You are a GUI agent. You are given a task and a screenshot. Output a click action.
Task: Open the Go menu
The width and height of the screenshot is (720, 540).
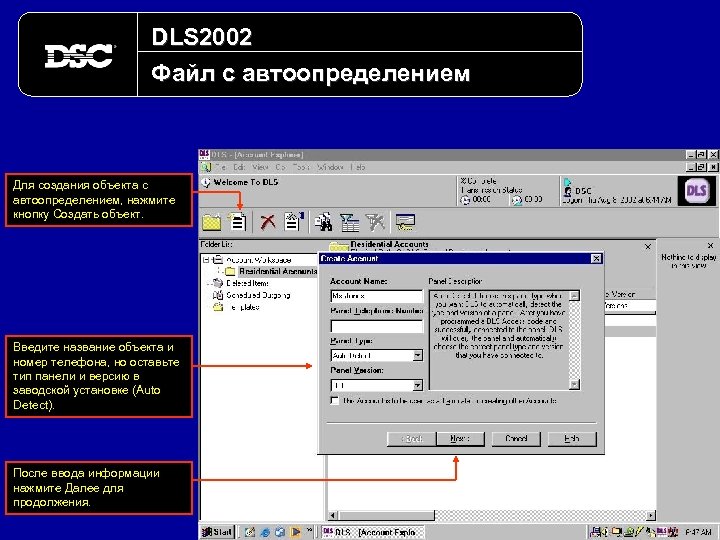(281, 168)
